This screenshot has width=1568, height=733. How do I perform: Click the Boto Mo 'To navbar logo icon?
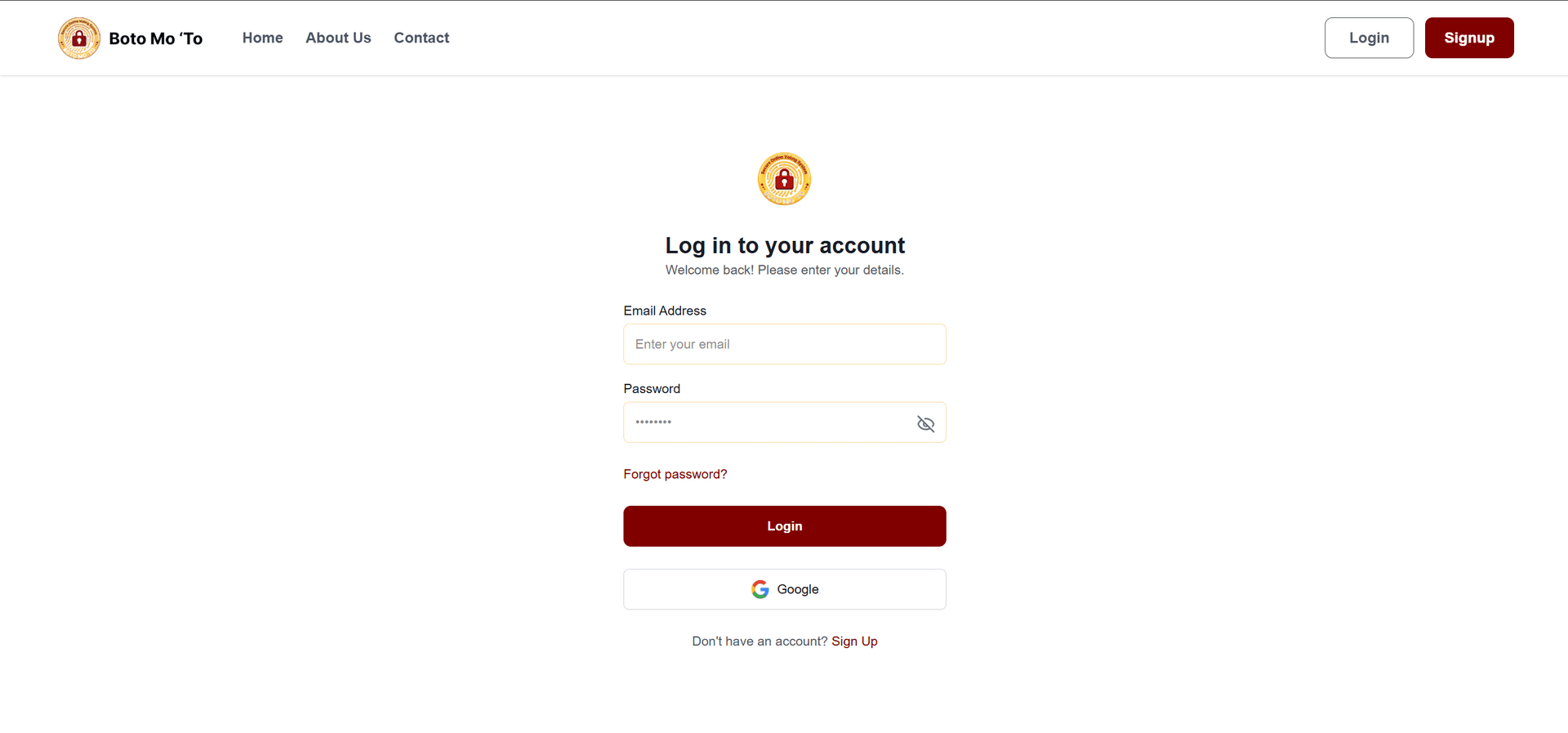click(x=79, y=38)
